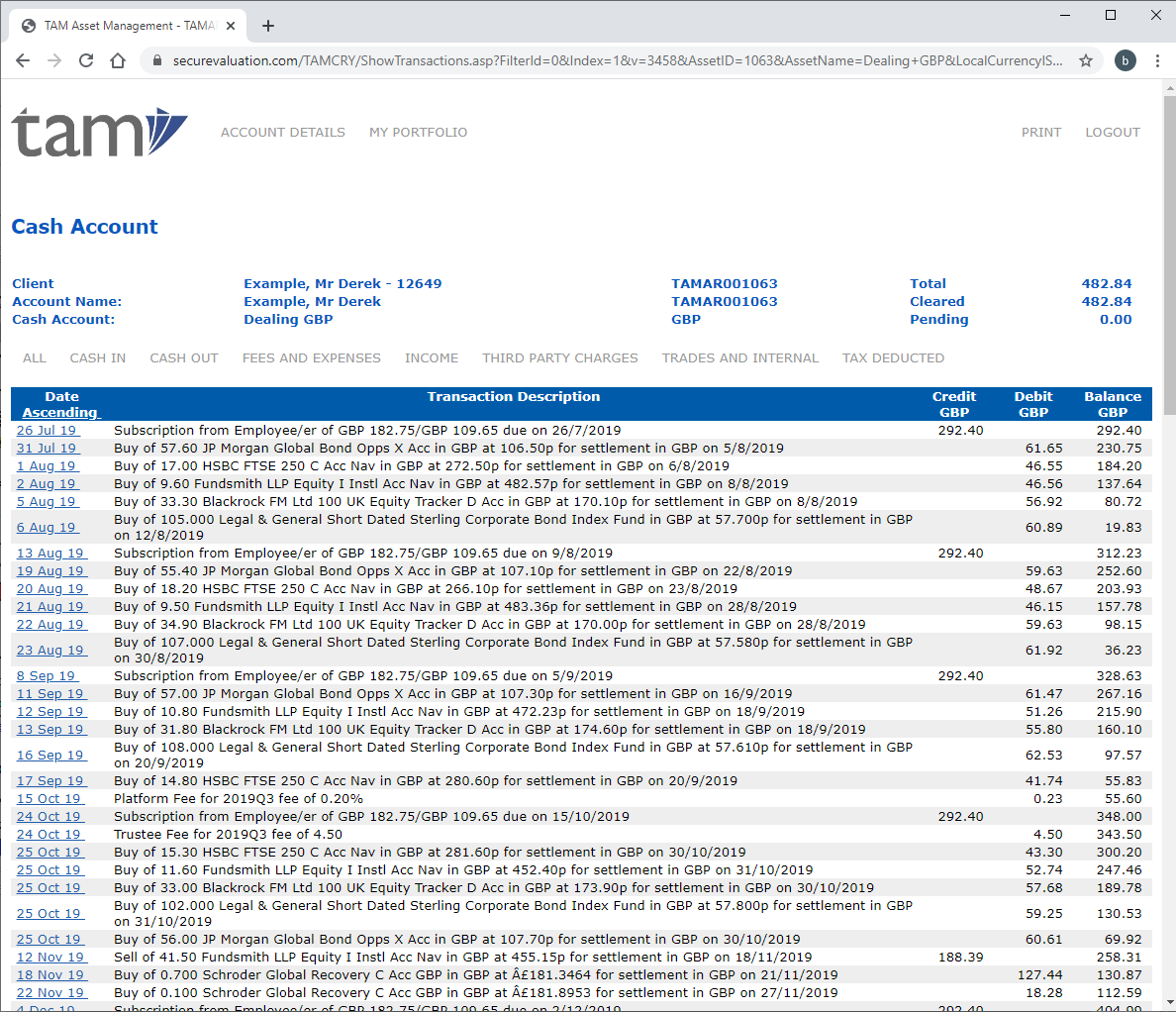The image size is (1176, 1012).
Task: Click the Pending value 0.00
Action: pyautogui.click(x=1116, y=320)
